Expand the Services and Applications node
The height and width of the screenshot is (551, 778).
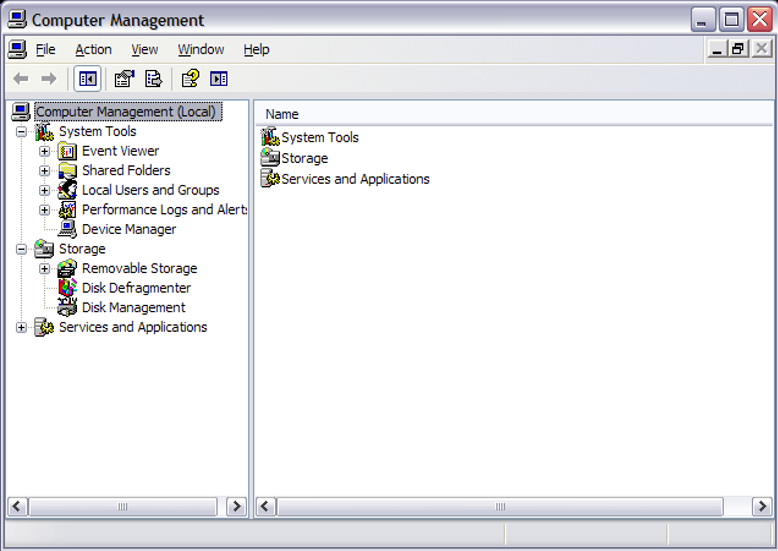point(21,327)
